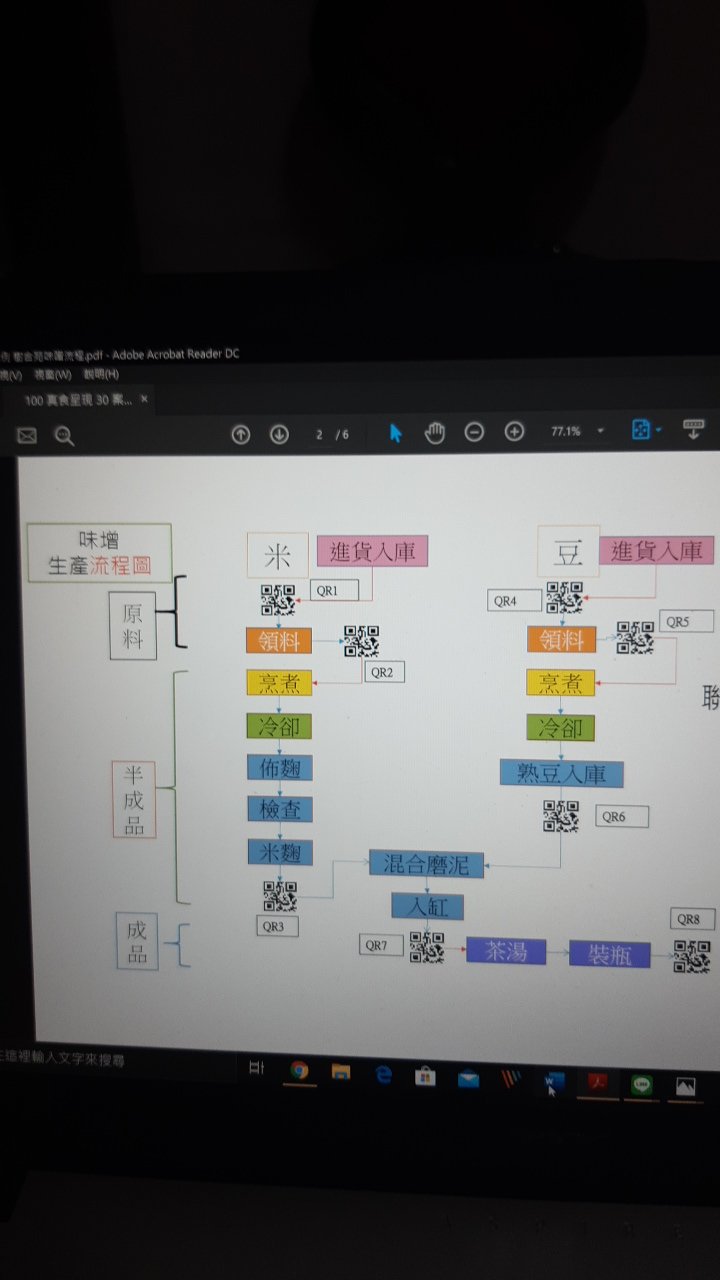Click the pink 進貨入庫 box beside 豆
The height and width of the screenshot is (1280, 720).
point(657,550)
